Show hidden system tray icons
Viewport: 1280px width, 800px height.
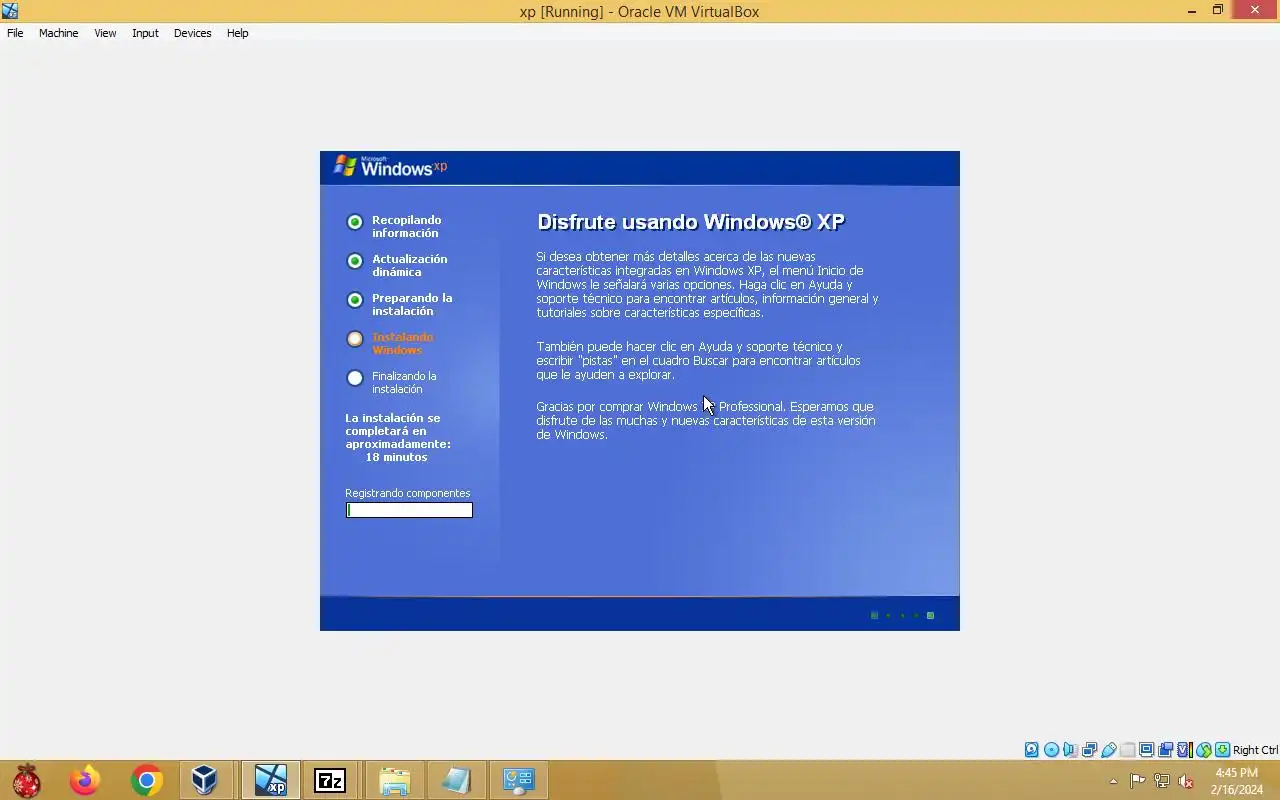[1114, 781]
